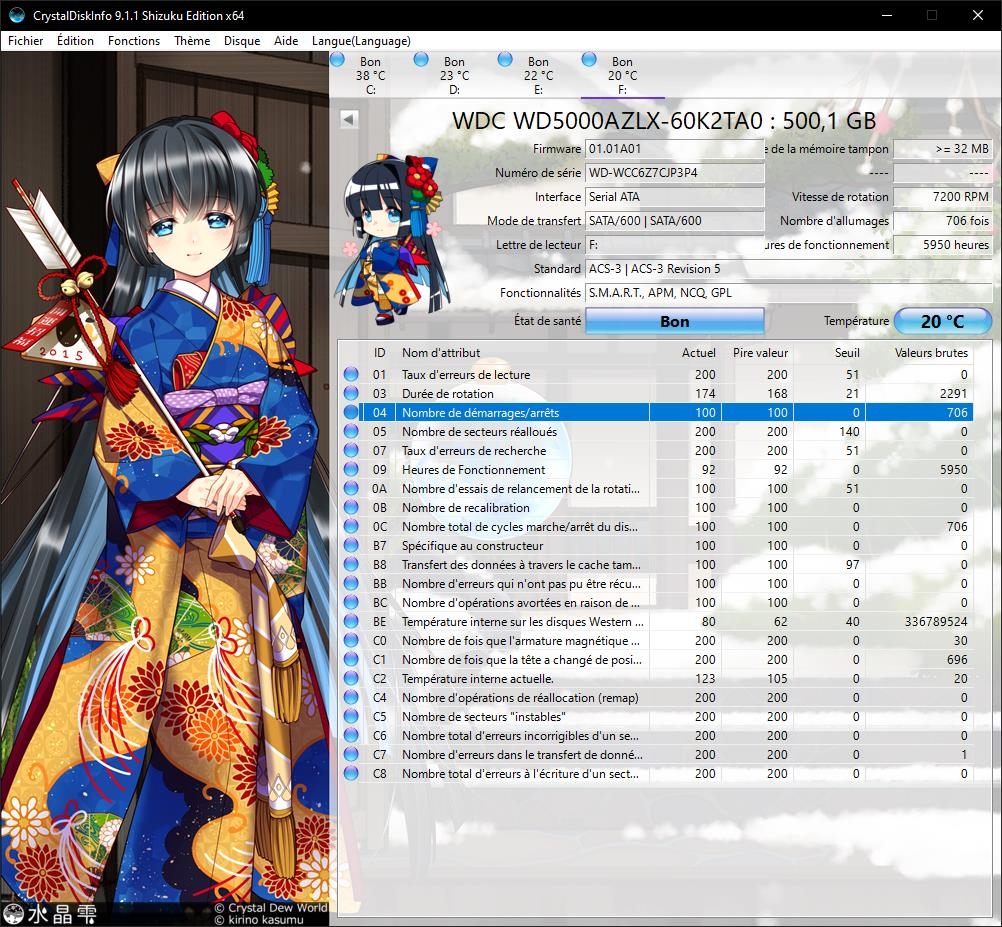Screen dimensions: 1002x927
Task: Open the Fonctions menu
Action: pyautogui.click(x=134, y=41)
